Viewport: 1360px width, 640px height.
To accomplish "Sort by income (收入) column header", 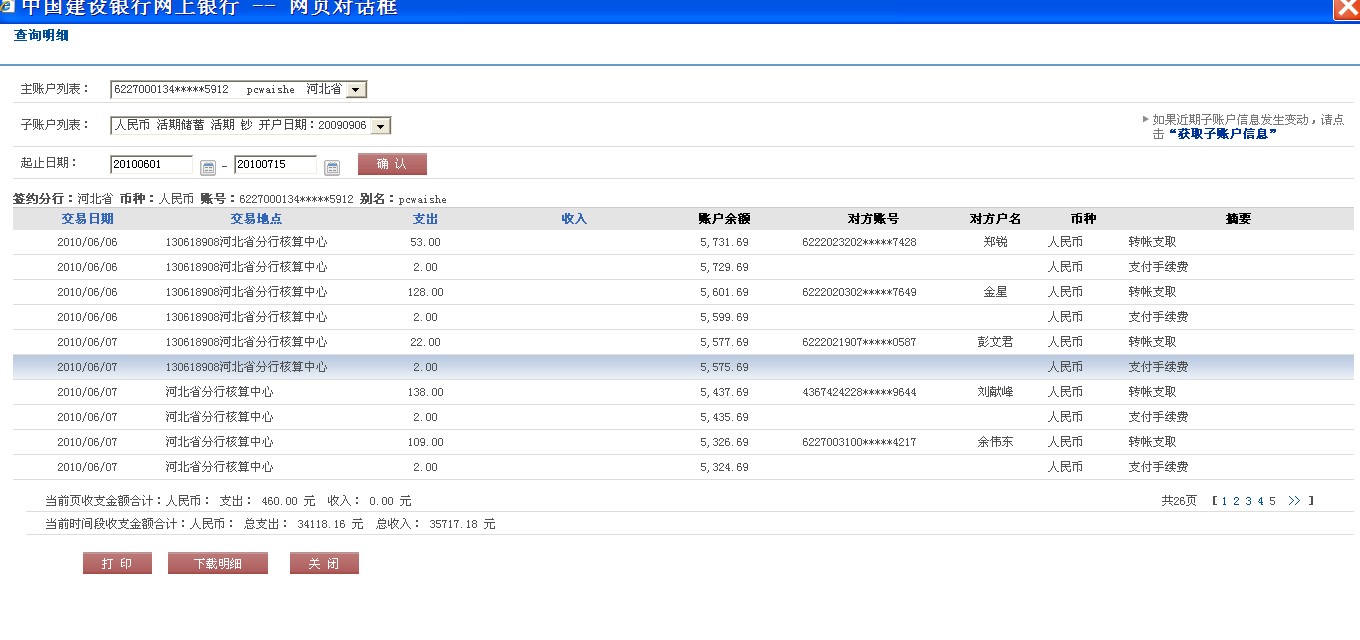I will pyautogui.click(x=574, y=219).
